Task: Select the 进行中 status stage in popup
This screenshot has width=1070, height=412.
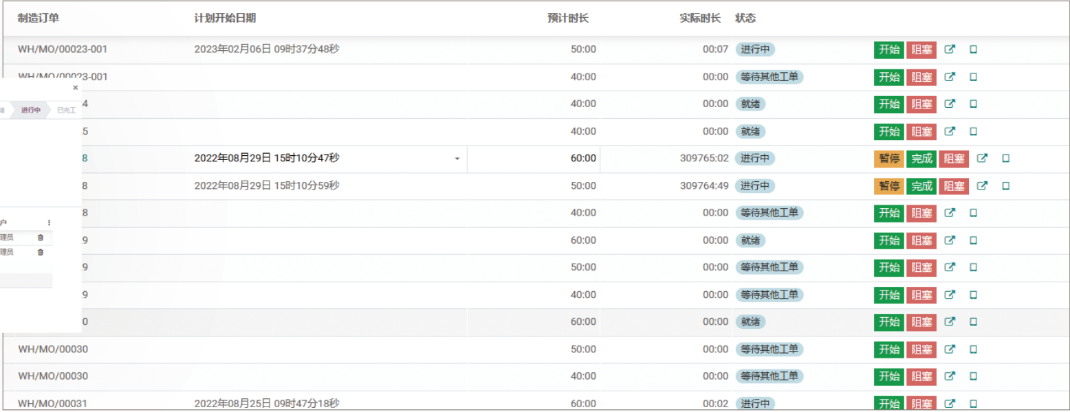Action: pos(31,110)
